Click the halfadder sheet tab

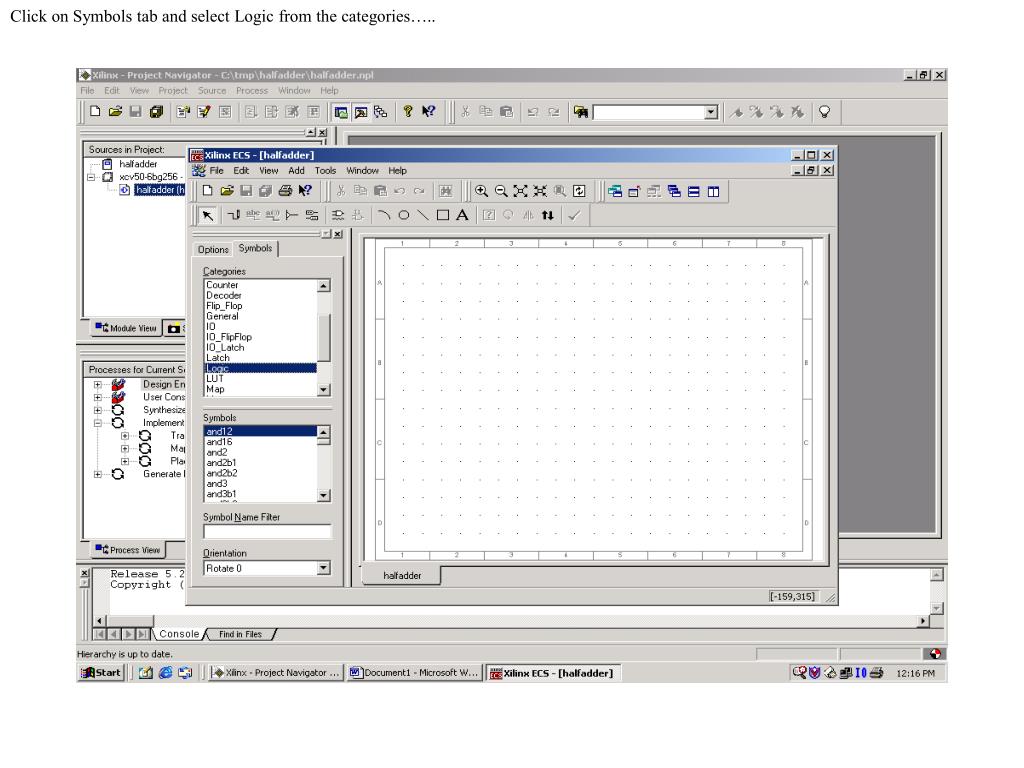pos(402,575)
